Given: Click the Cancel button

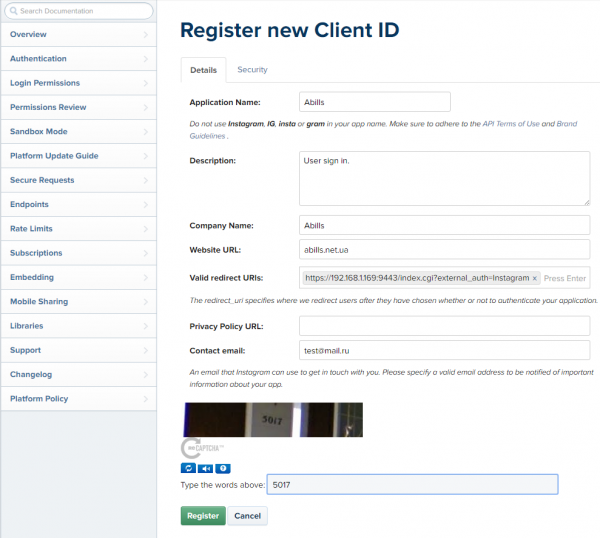Looking at the screenshot, I should pos(248,516).
